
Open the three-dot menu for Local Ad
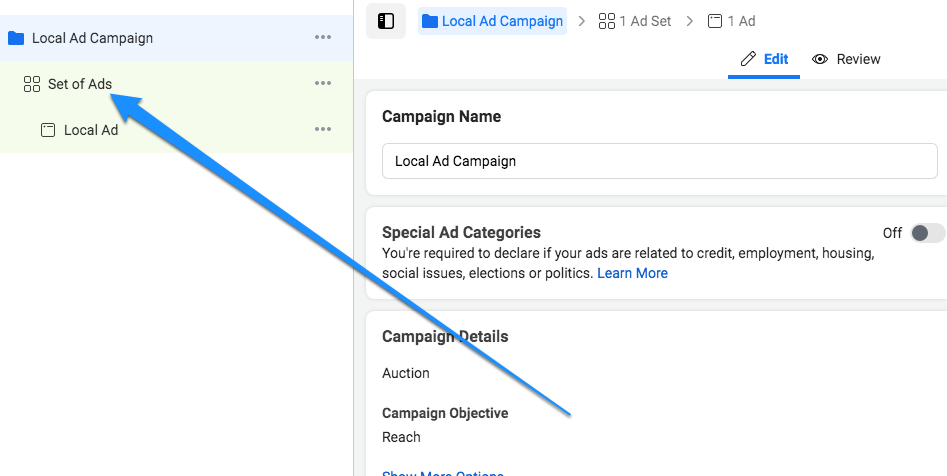coord(323,129)
